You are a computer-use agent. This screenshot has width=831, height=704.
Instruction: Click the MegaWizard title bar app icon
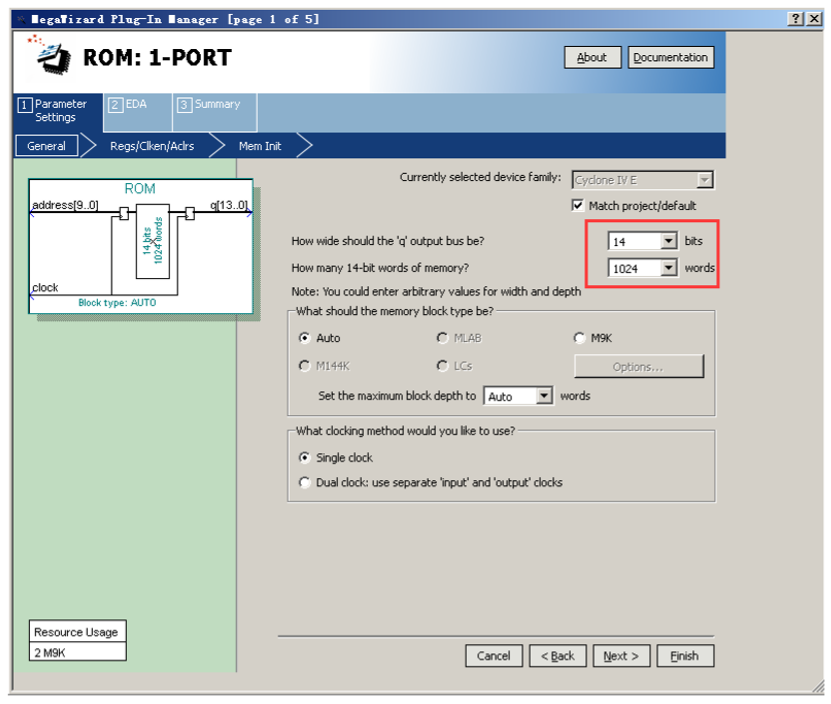[21, 20]
